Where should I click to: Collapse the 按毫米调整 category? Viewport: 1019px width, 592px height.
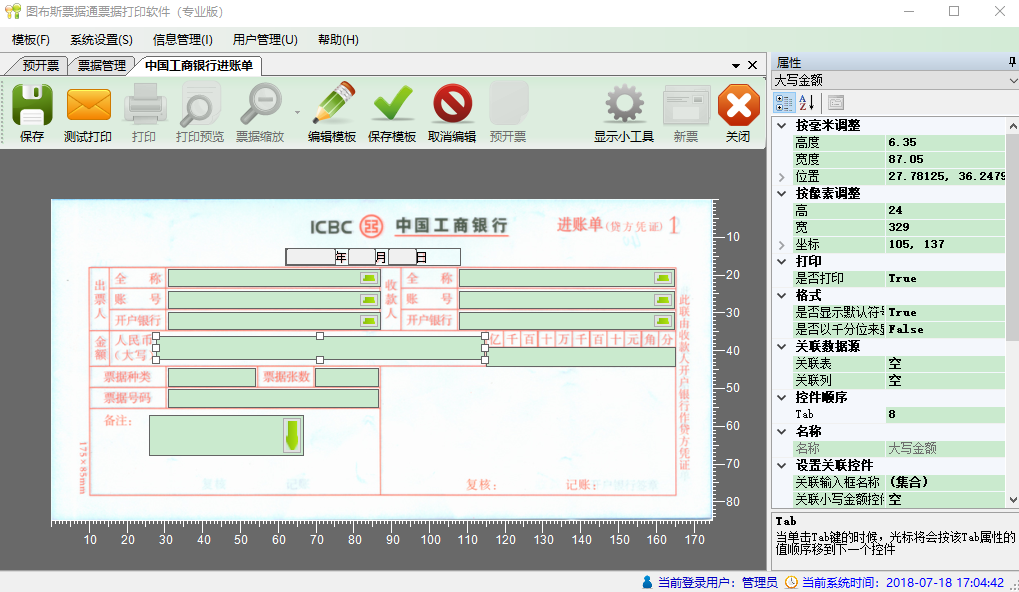(x=781, y=125)
